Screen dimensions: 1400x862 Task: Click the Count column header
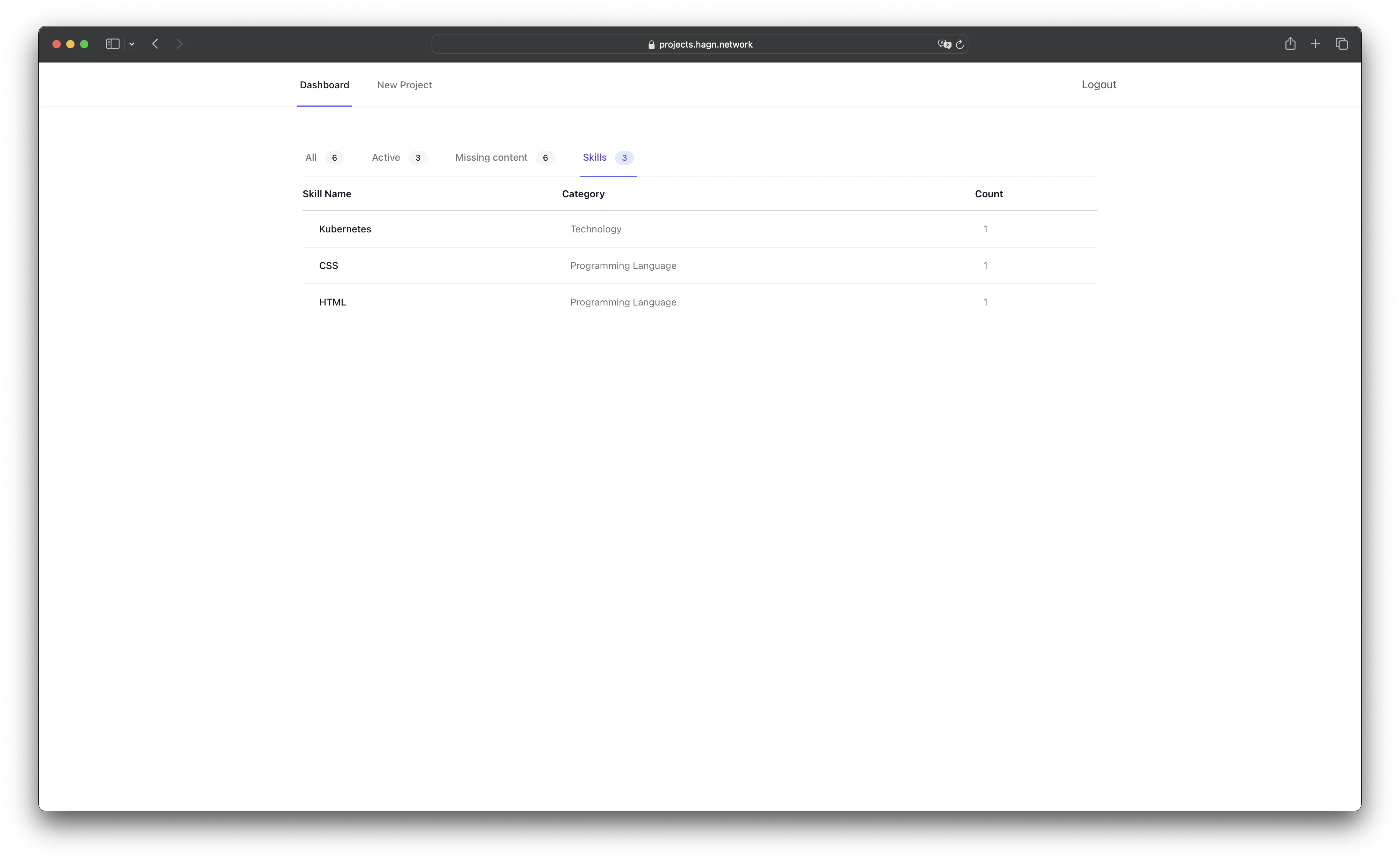click(x=988, y=194)
